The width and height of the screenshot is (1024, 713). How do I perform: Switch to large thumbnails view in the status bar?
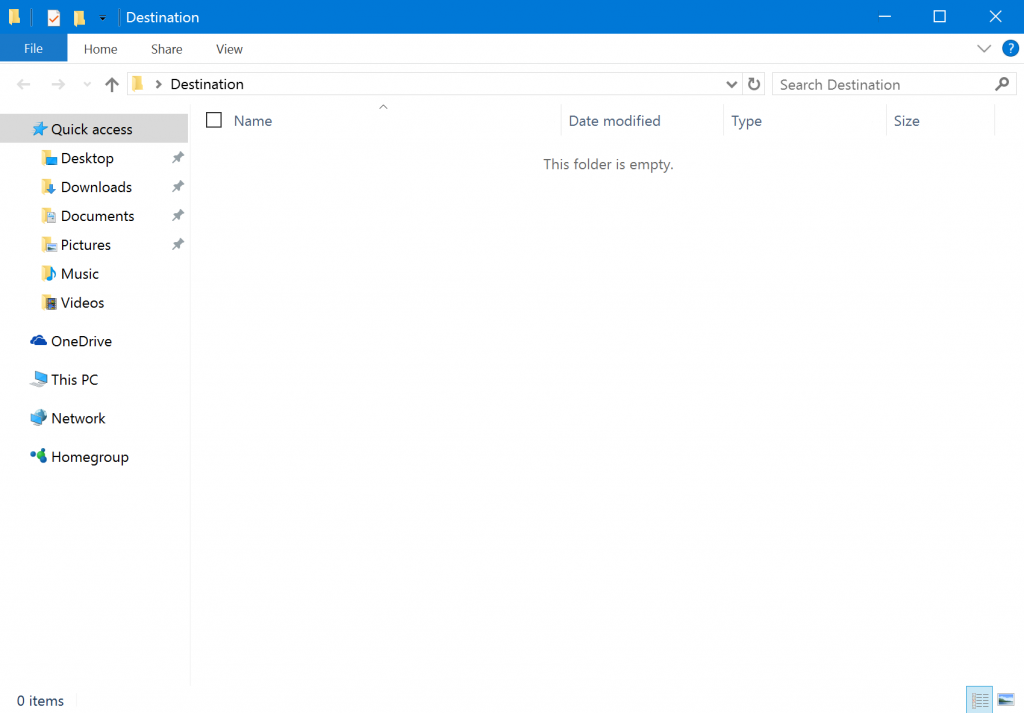[x=1006, y=700]
